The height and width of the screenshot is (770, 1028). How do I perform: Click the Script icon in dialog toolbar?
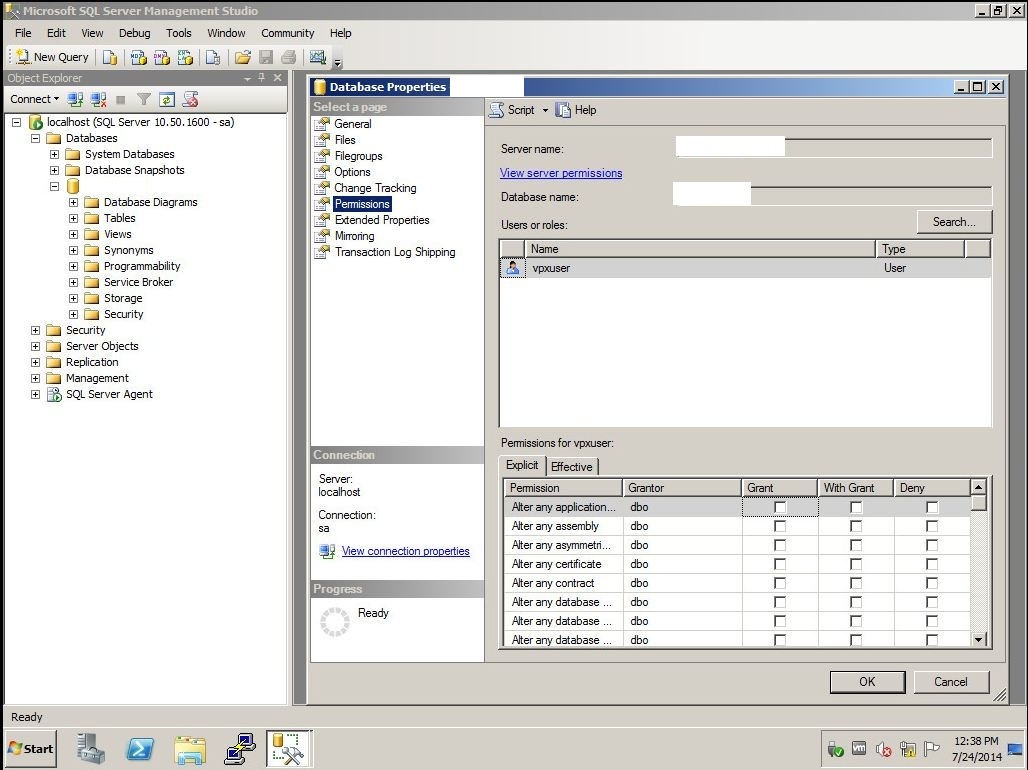pyautogui.click(x=496, y=110)
